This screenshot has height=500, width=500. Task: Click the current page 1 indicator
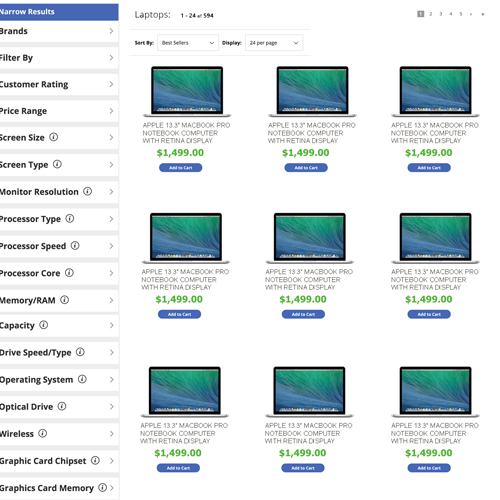(421, 14)
